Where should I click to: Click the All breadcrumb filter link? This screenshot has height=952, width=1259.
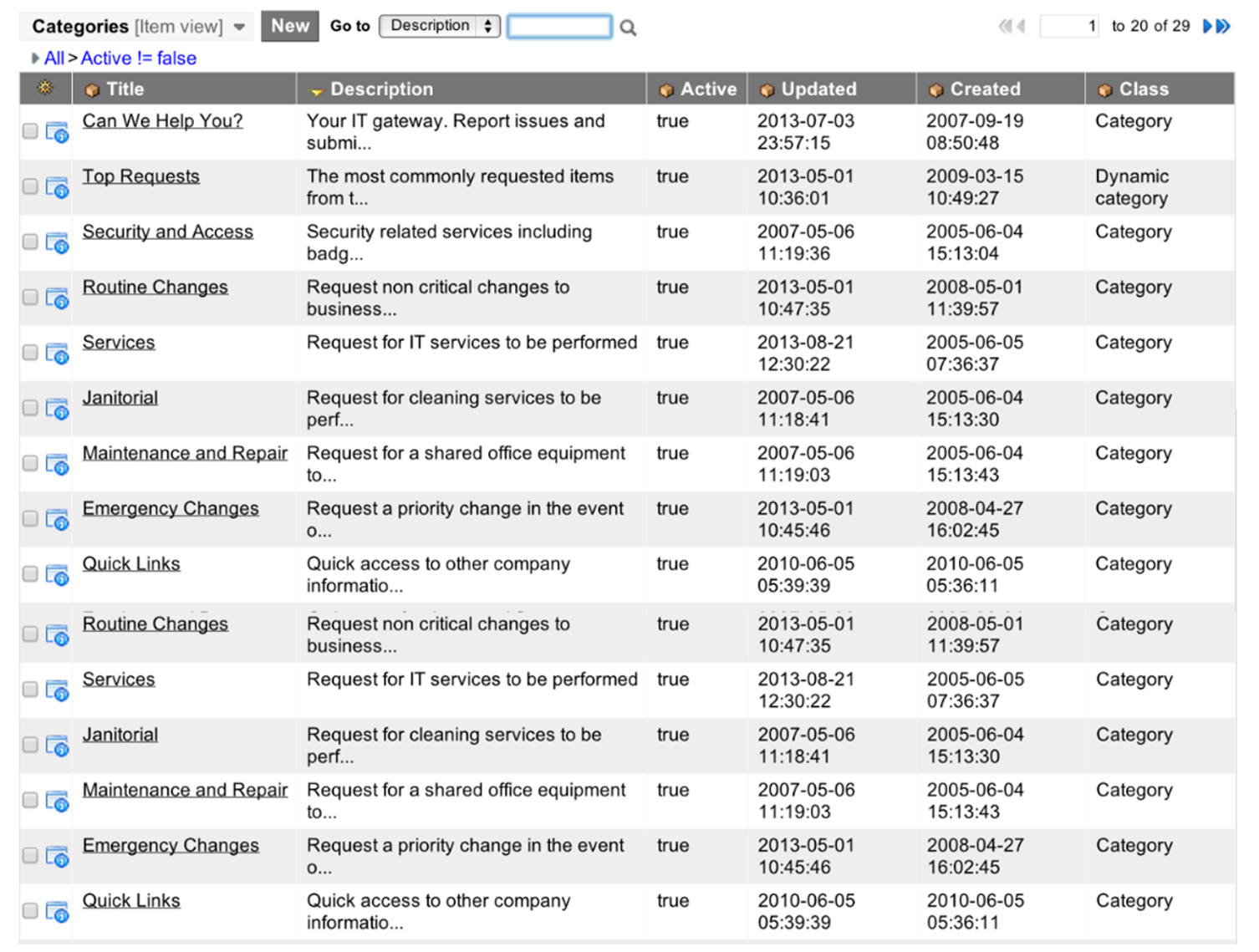pos(54,59)
